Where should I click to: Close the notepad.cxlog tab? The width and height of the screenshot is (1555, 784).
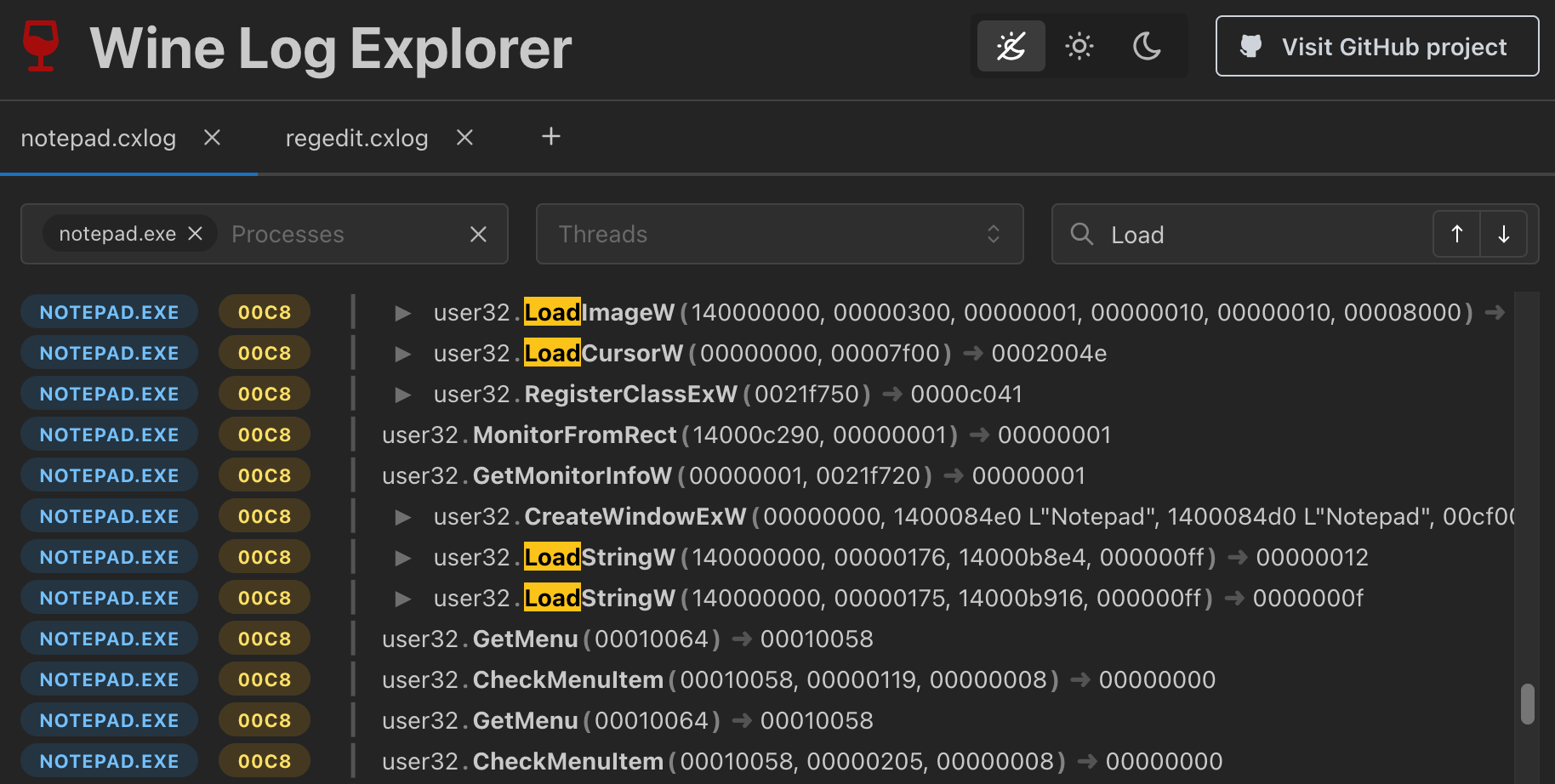(213, 138)
